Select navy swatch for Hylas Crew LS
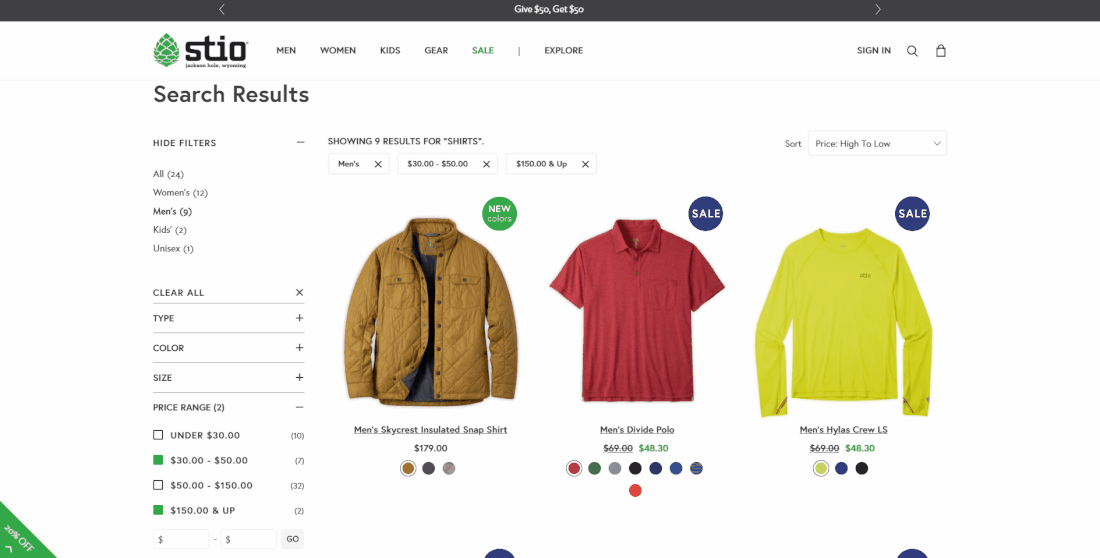1100x558 pixels. [x=841, y=468]
